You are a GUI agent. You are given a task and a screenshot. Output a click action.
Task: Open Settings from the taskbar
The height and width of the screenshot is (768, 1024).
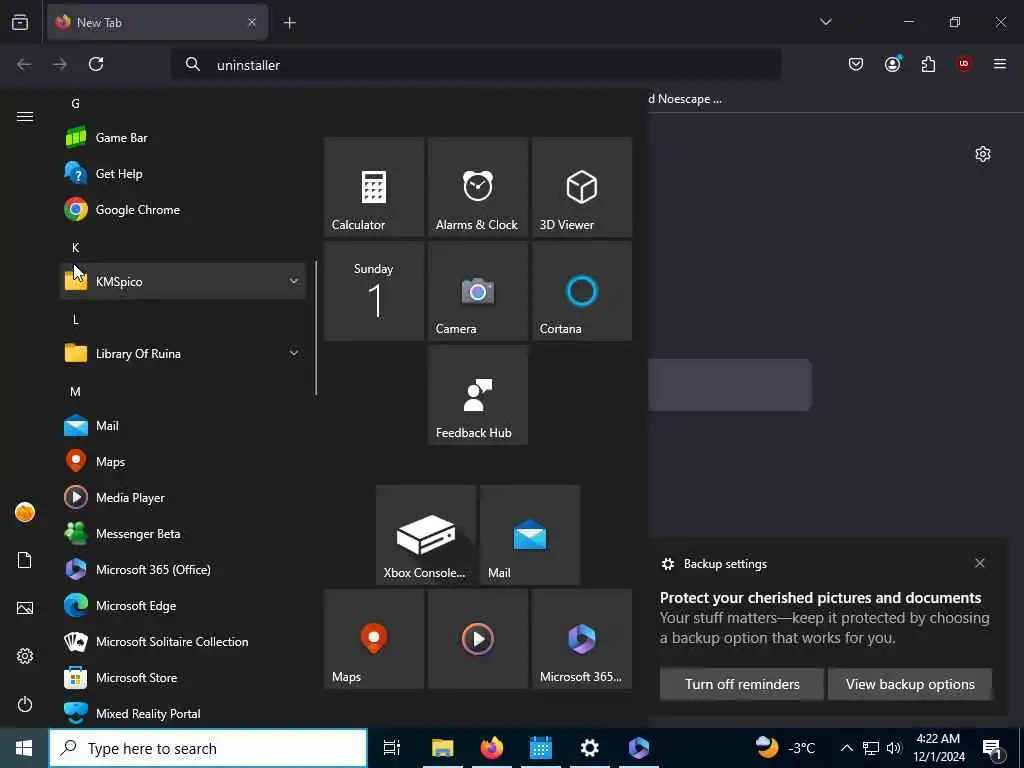tap(590, 748)
